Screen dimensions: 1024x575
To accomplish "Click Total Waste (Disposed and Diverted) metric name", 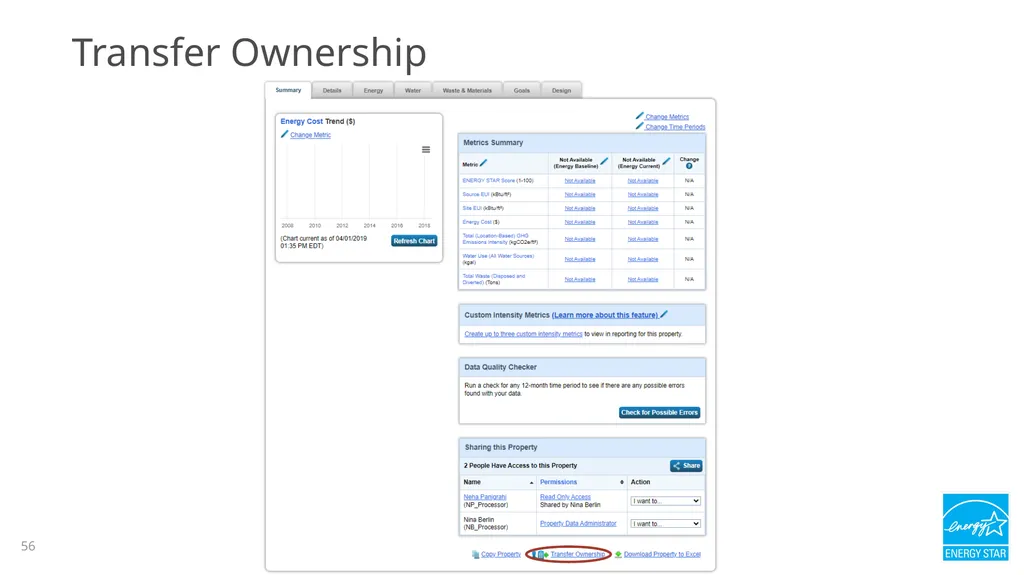I will [x=494, y=279].
